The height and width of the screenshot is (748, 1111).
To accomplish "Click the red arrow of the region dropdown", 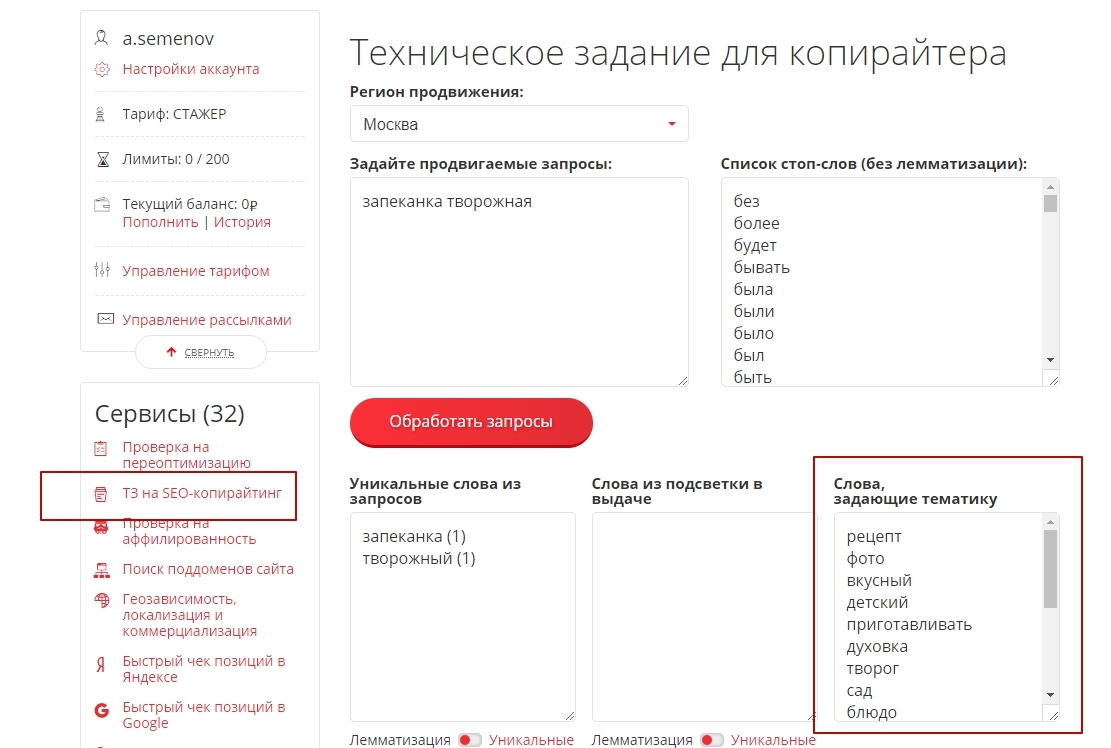I will point(672,125).
